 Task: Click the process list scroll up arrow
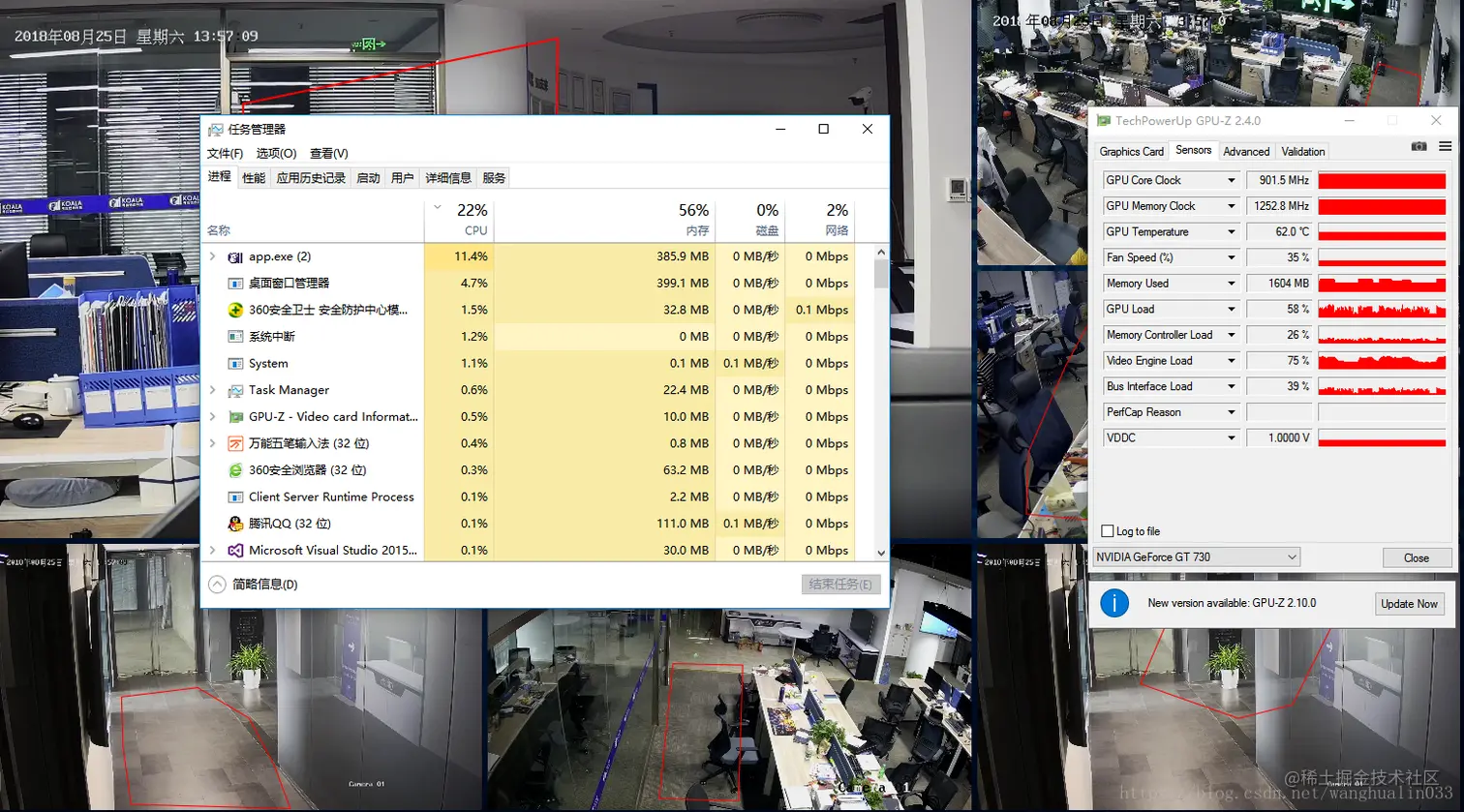tap(880, 253)
